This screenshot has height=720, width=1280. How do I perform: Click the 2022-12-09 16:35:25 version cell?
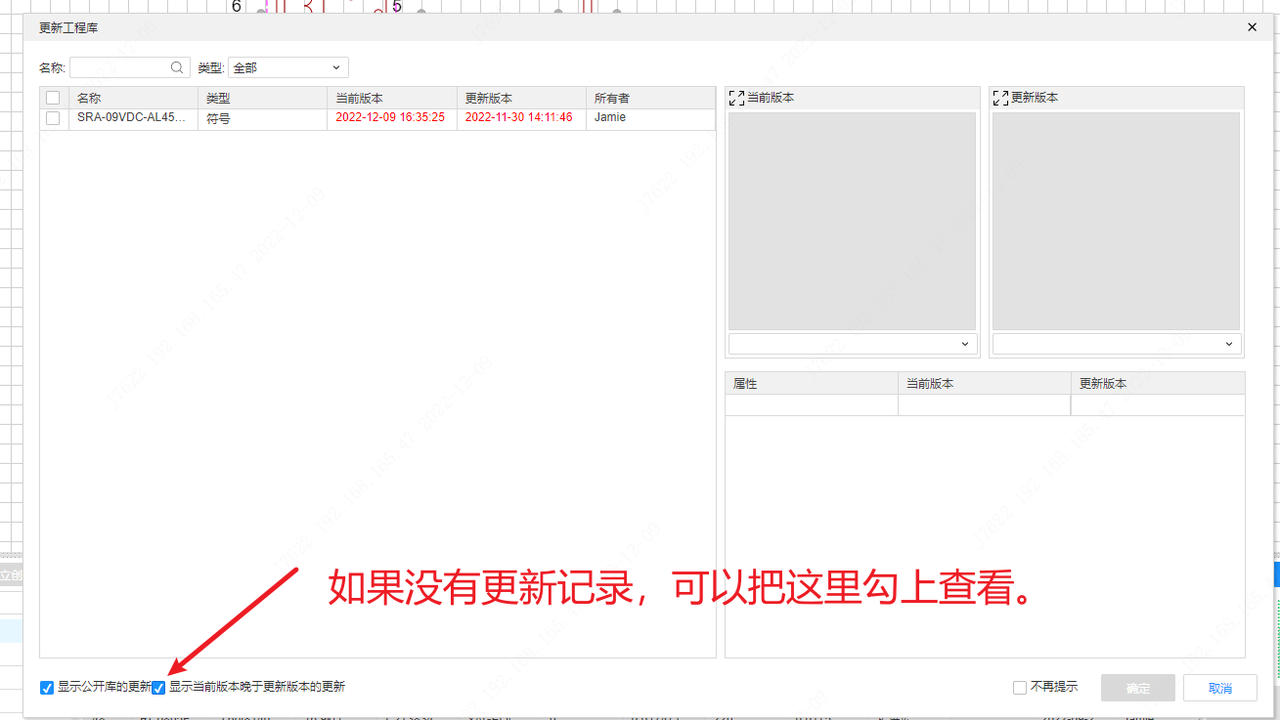392,118
